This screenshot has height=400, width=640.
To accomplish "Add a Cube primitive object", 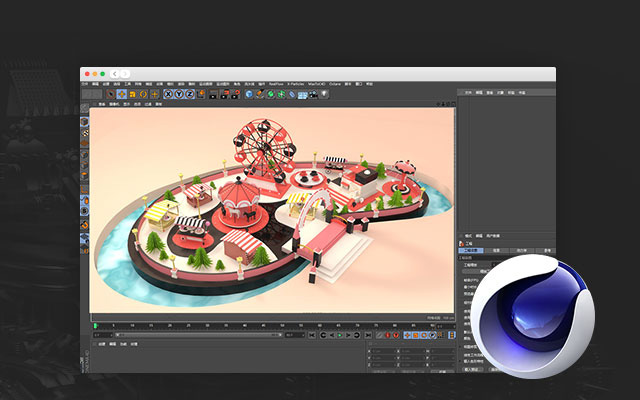I will point(249,94).
